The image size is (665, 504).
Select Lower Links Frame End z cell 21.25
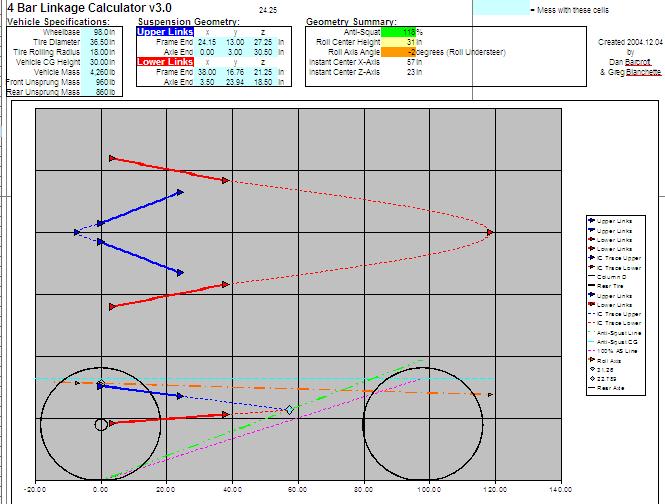tap(263, 72)
